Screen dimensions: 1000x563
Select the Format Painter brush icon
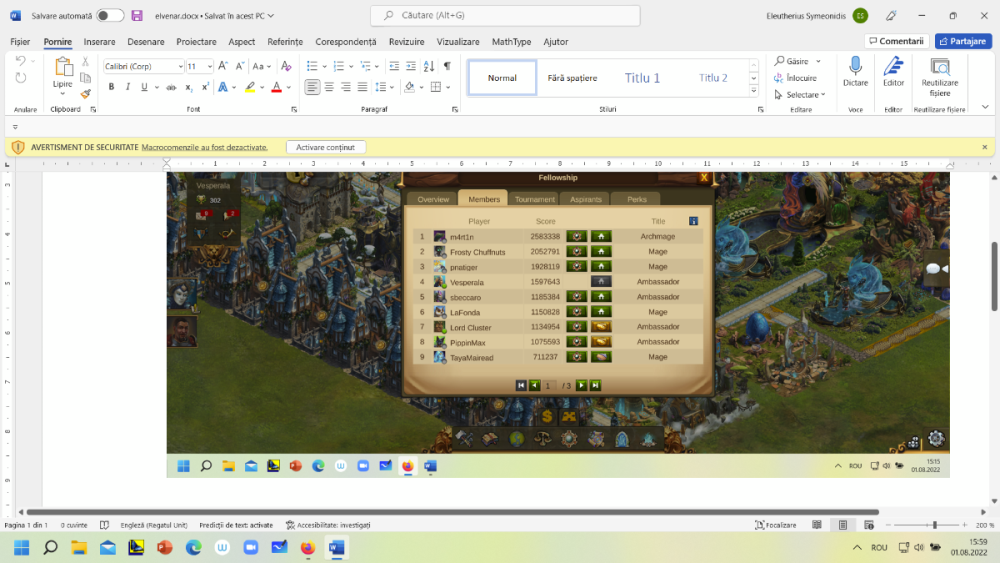pyautogui.click(x=85, y=94)
